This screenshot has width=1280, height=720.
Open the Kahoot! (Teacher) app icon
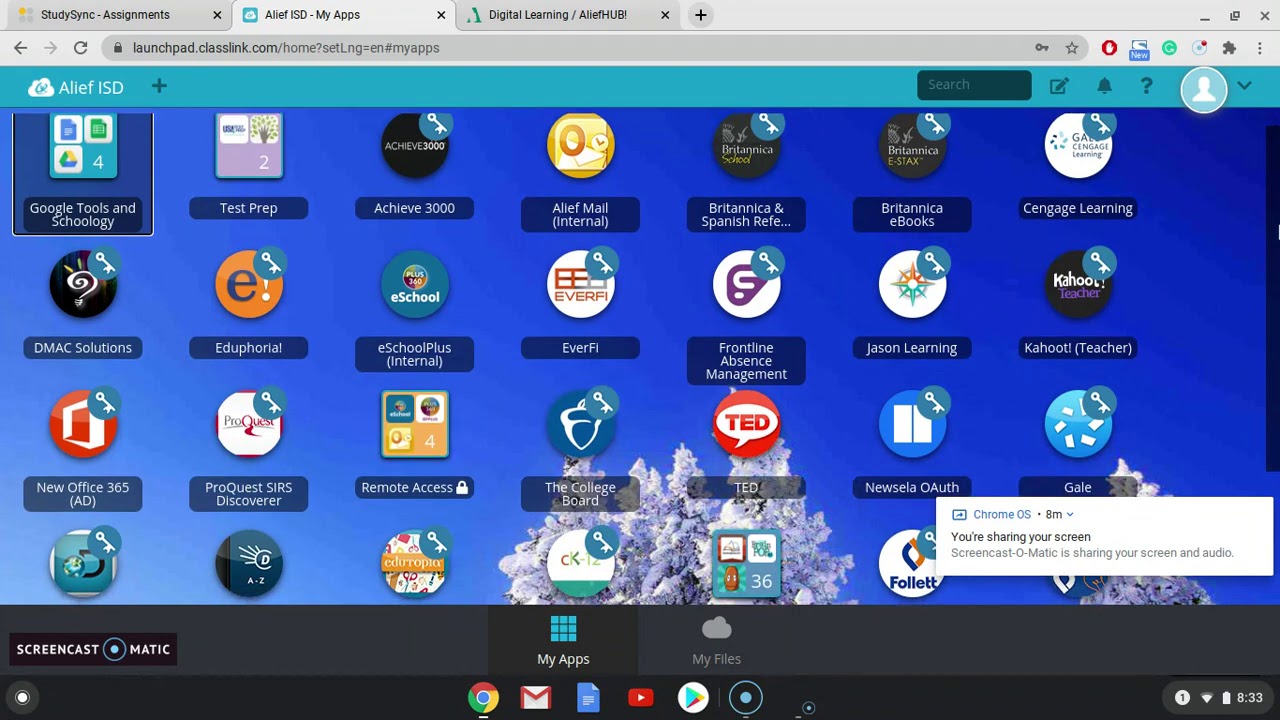pos(1078,285)
